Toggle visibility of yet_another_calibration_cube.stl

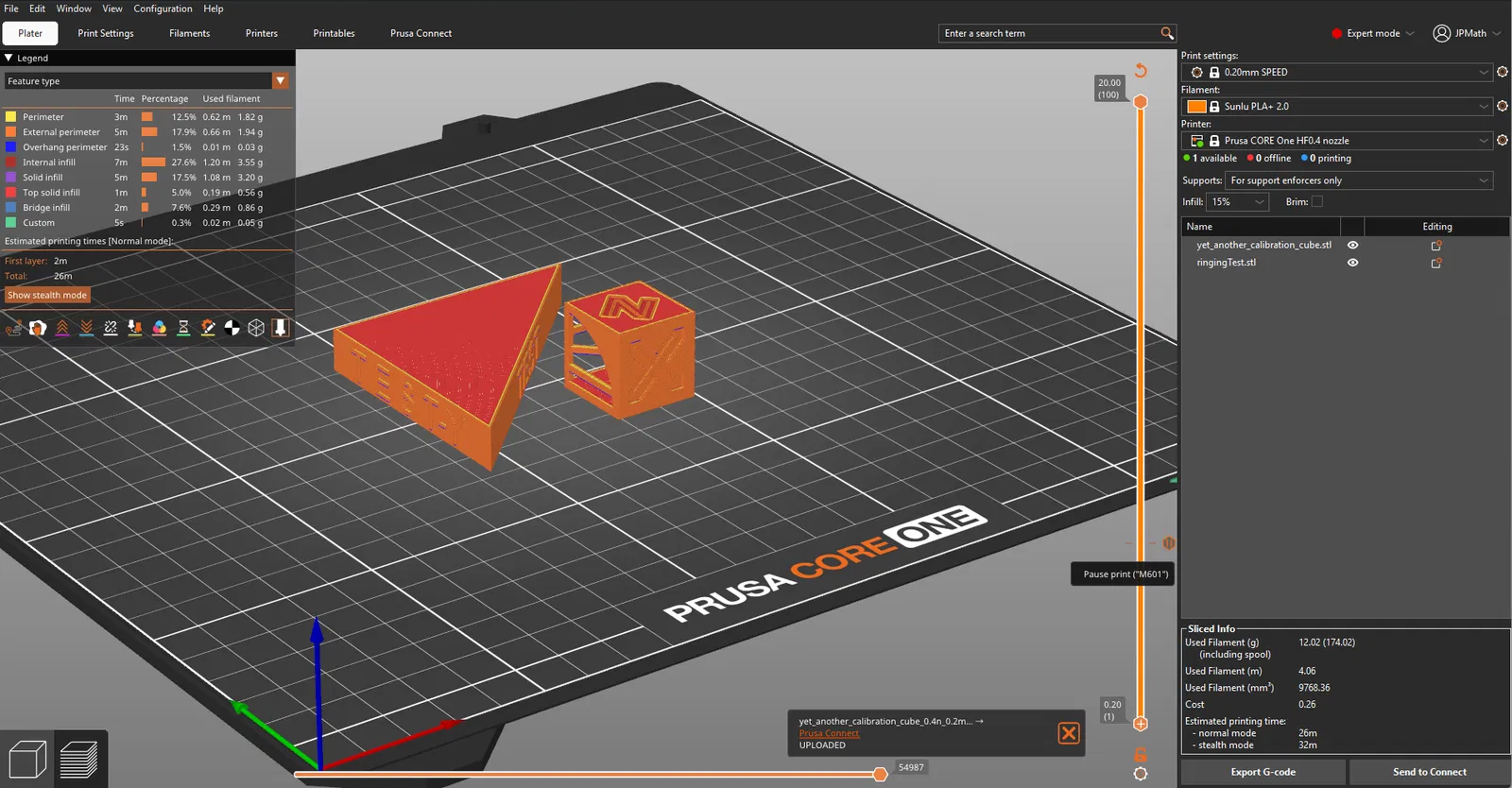click(x=1352, y=245)
